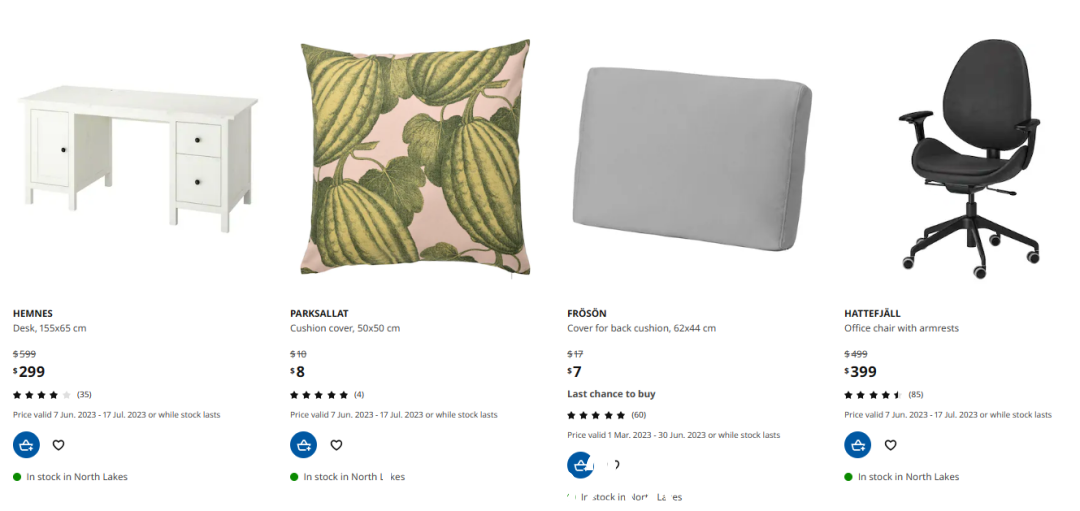The height and width of the screenshot is (511, 1080).
Task: View the PARKSALLAT cushion cover photo
Action: pos(415,157)
